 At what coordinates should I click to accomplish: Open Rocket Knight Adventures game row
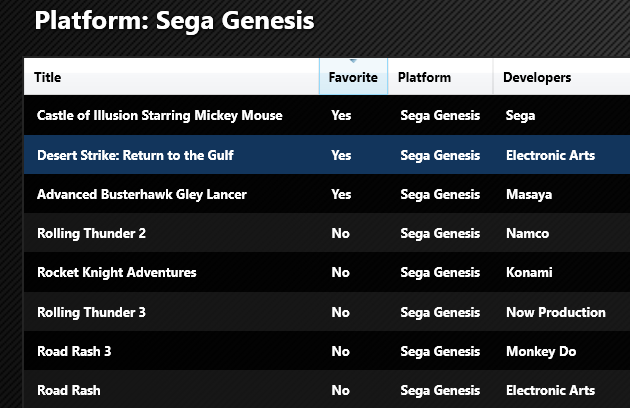coord(327,272)
